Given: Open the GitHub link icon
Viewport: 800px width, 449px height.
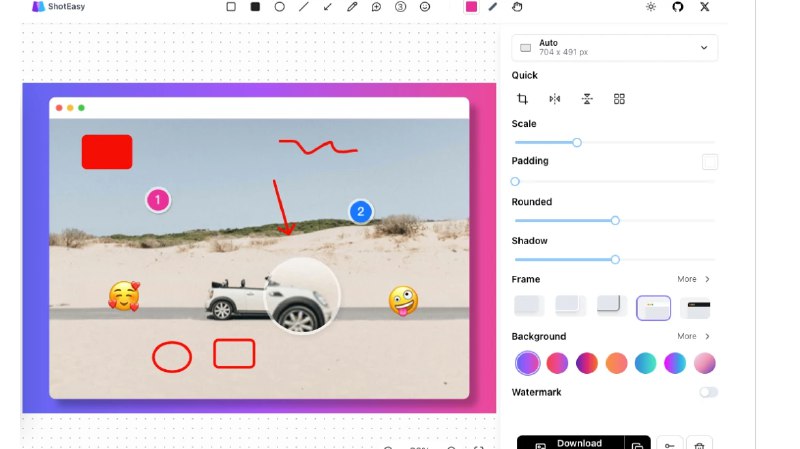Looking at the screenshot, I should tap(678, 7).
